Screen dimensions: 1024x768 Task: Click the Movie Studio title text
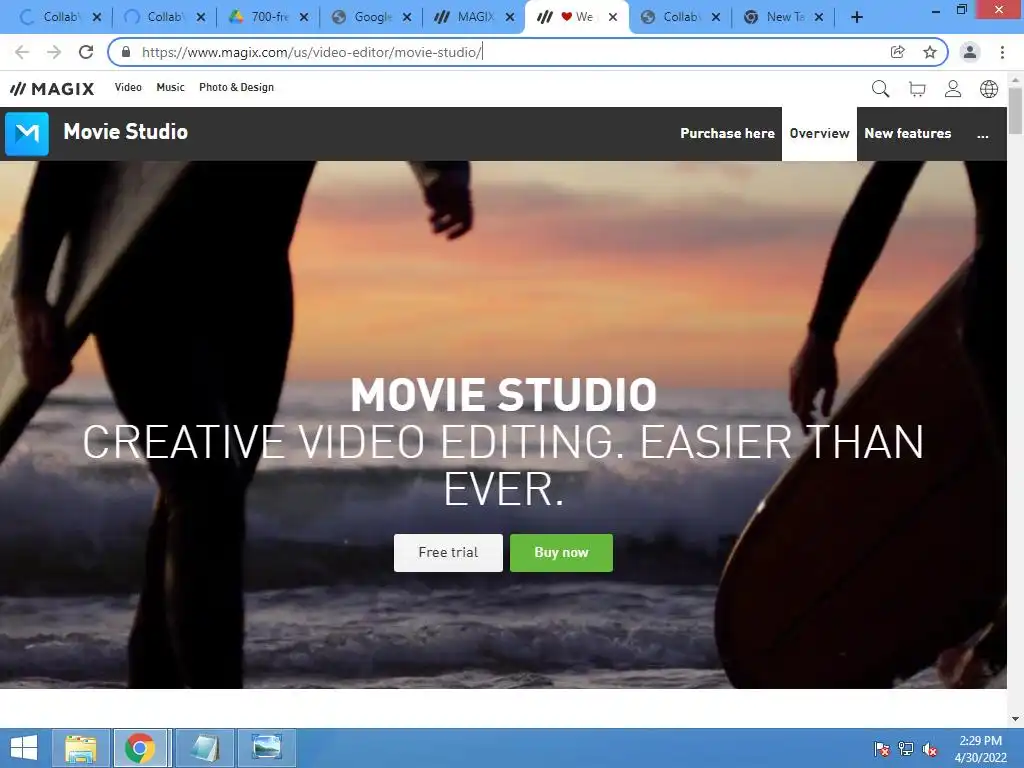tap(125, 132)
